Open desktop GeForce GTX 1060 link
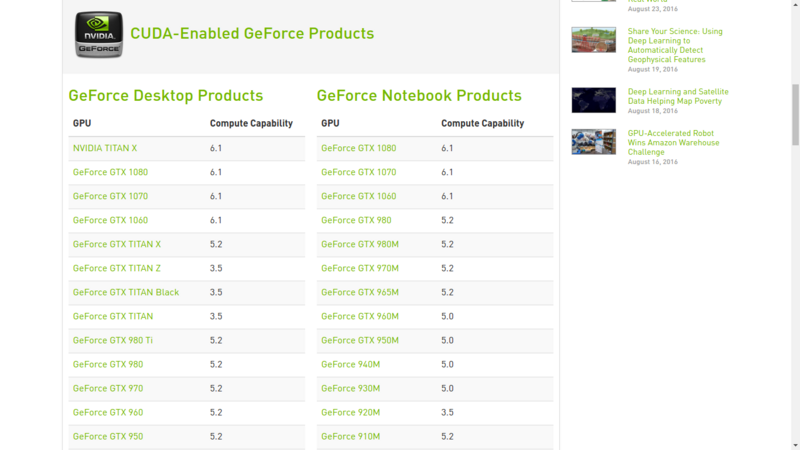This screenshot has height=450, width=800. [x=110, y=220]
